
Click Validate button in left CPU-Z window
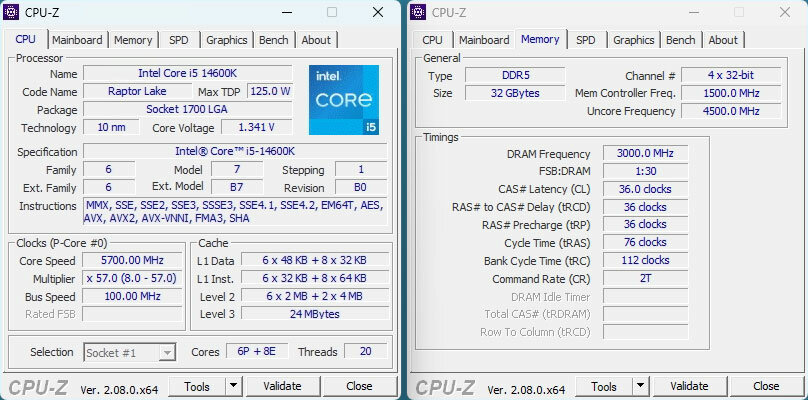point(282,386)
